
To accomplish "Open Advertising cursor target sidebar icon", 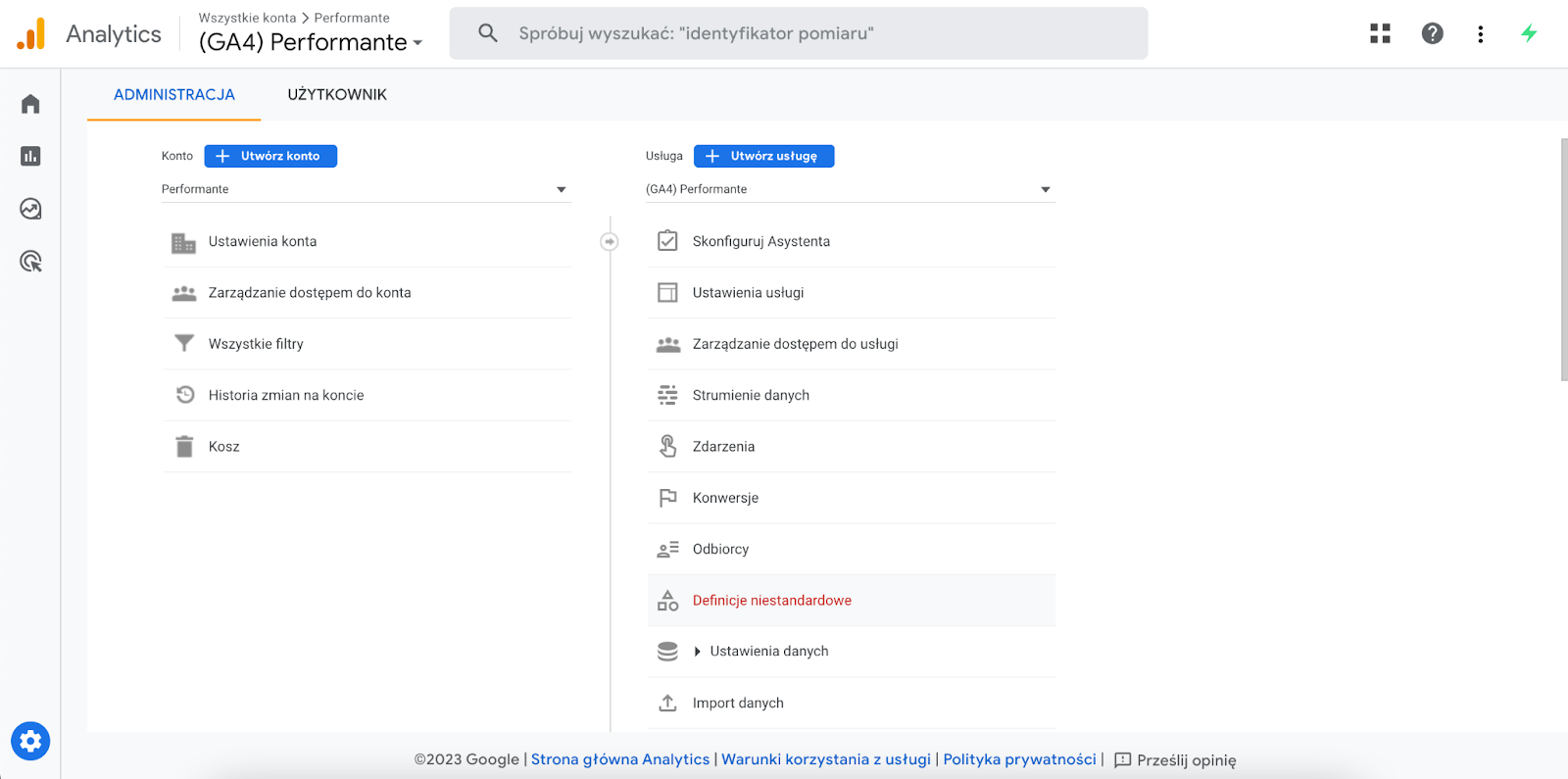I will pos(30,262).
